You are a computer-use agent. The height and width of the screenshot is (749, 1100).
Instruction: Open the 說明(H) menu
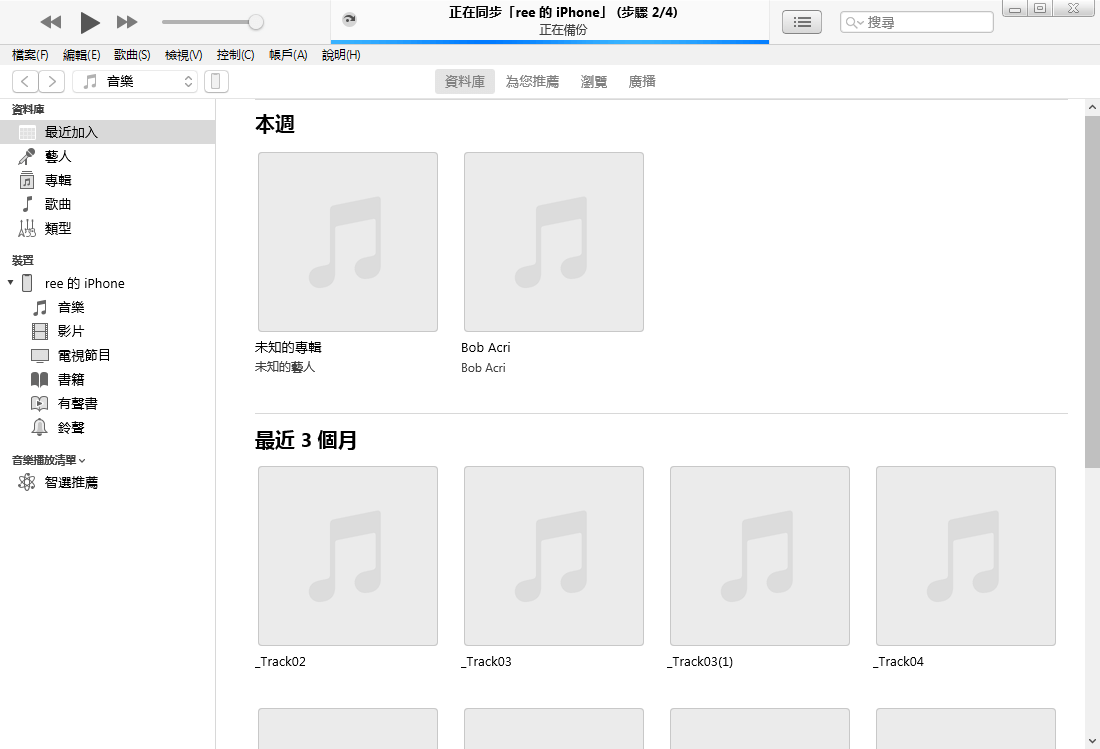pyautogui.click(x=341, y=55)
